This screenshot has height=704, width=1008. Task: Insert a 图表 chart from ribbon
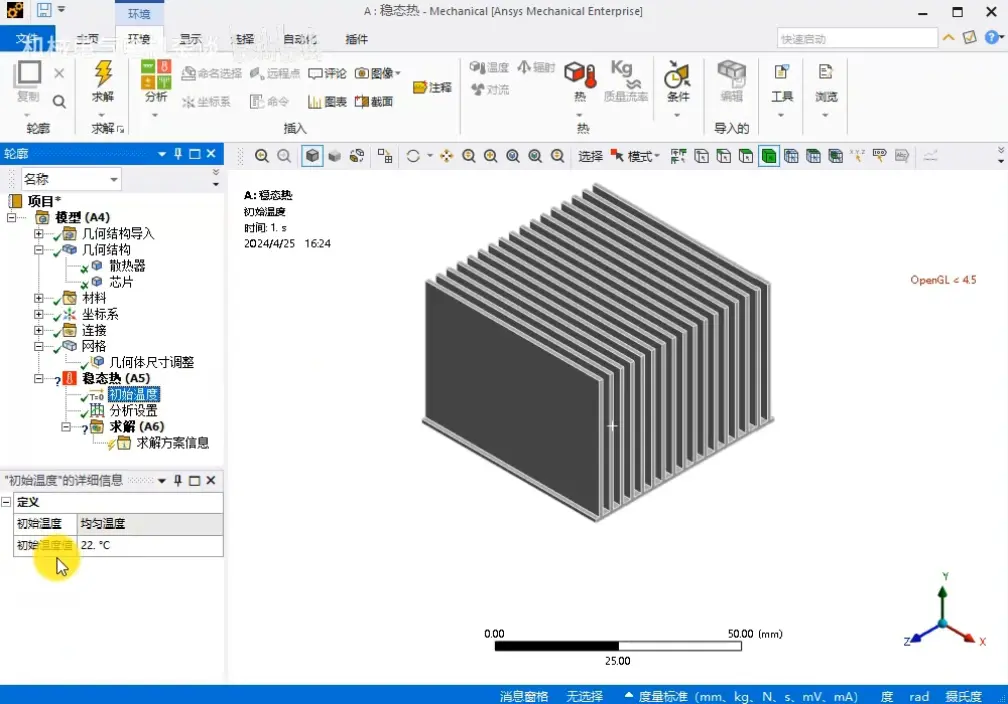point(327,102)
